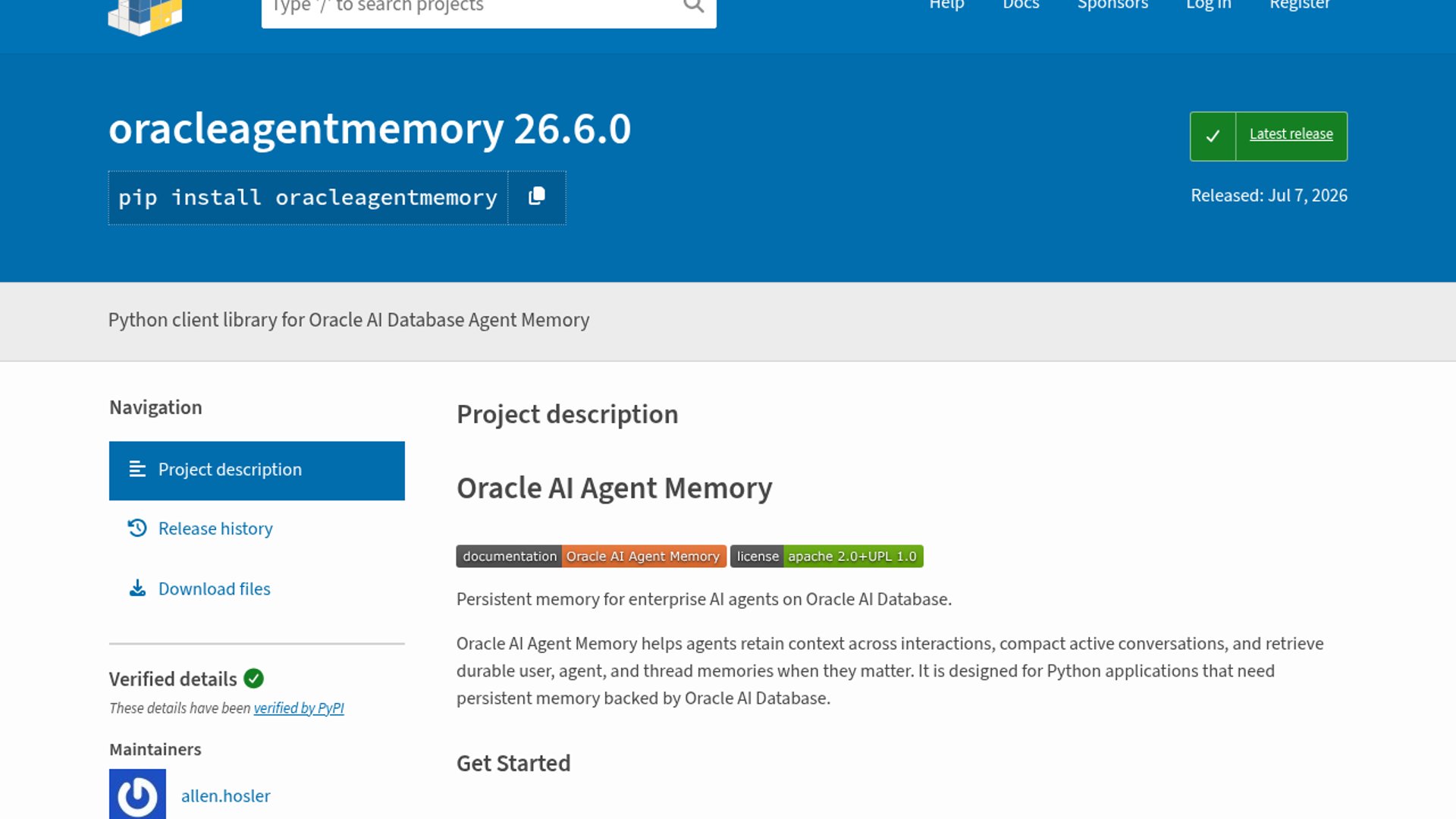Screen dimensions: 1456x819
Task: Open the allen.hosler avatar image
Action: point(137,794)
